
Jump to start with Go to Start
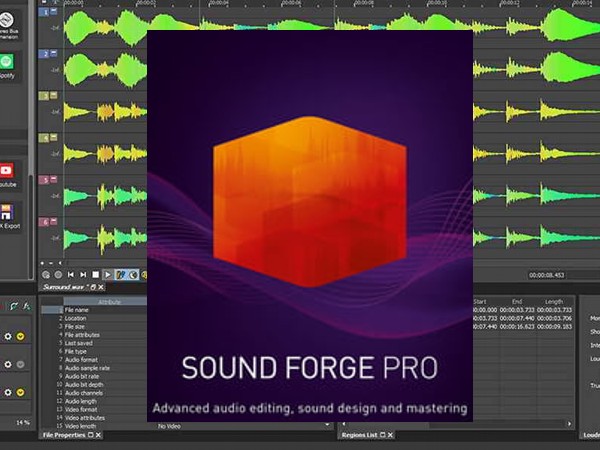point(71,275)
